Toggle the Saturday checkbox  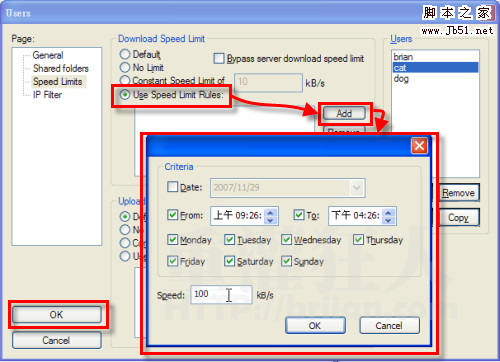(229, 261)
